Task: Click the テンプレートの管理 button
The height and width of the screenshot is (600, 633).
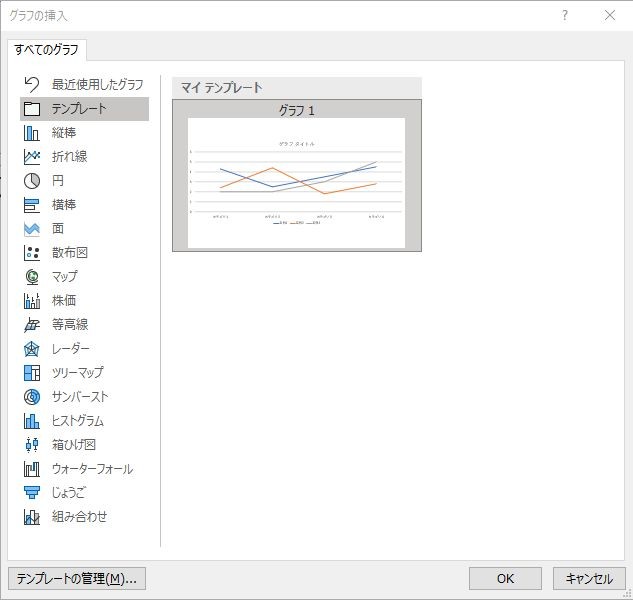Action: click(x=77, y=579)
